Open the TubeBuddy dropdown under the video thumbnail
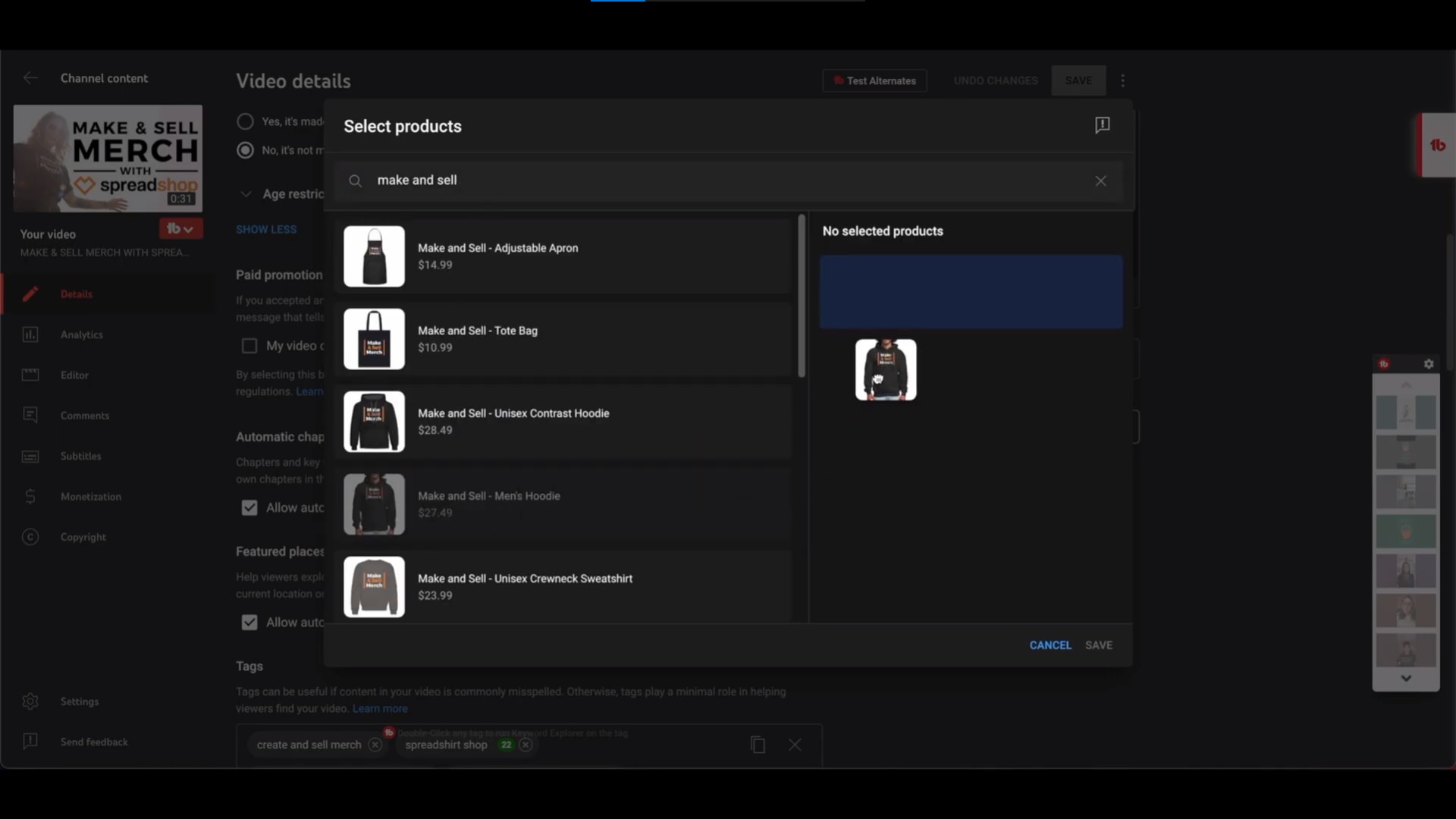The height and width of the screenshot is (819, 1456). [180, 228]
